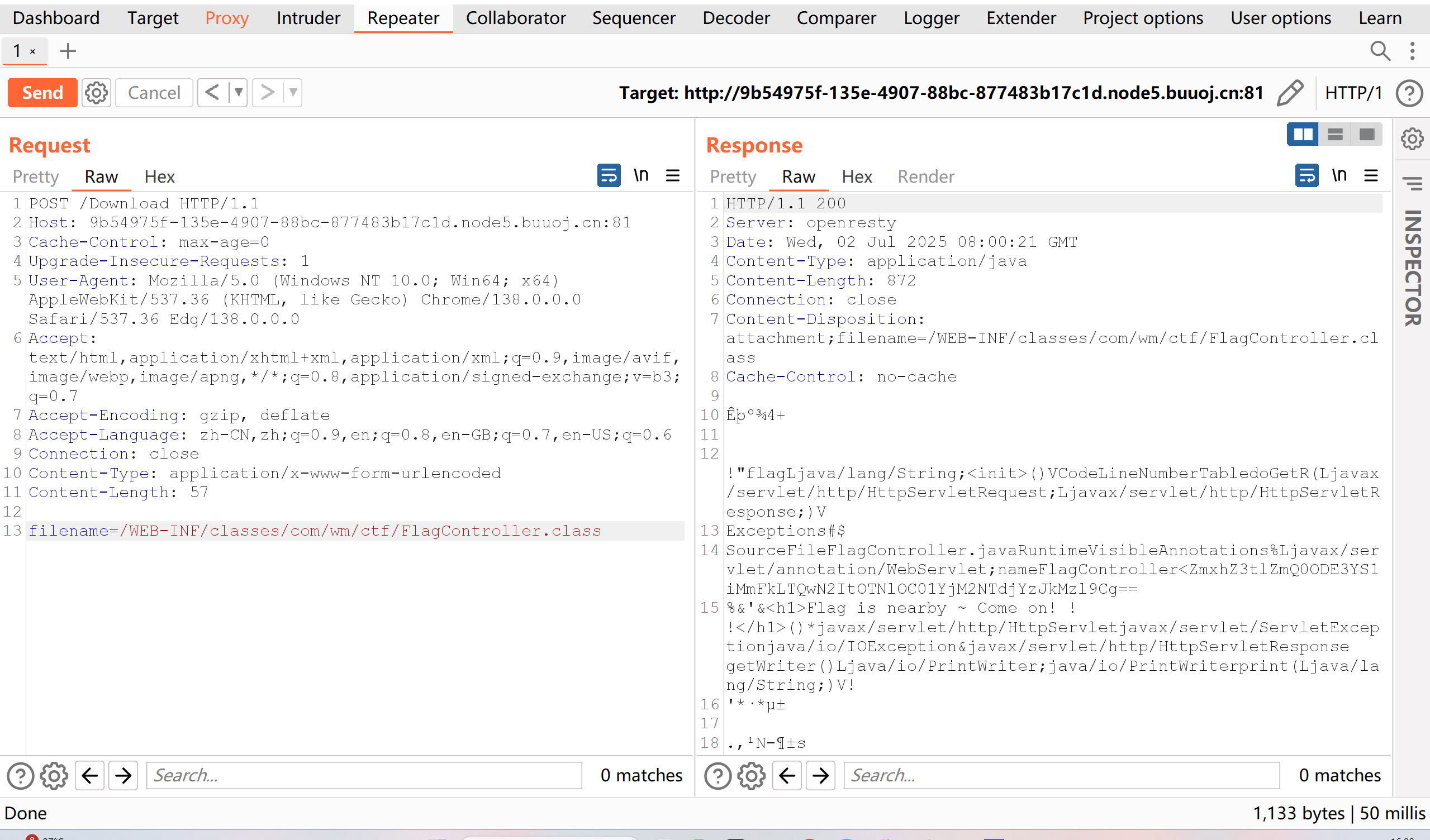
Task: Open the response search settings gear
Action: 751,775
